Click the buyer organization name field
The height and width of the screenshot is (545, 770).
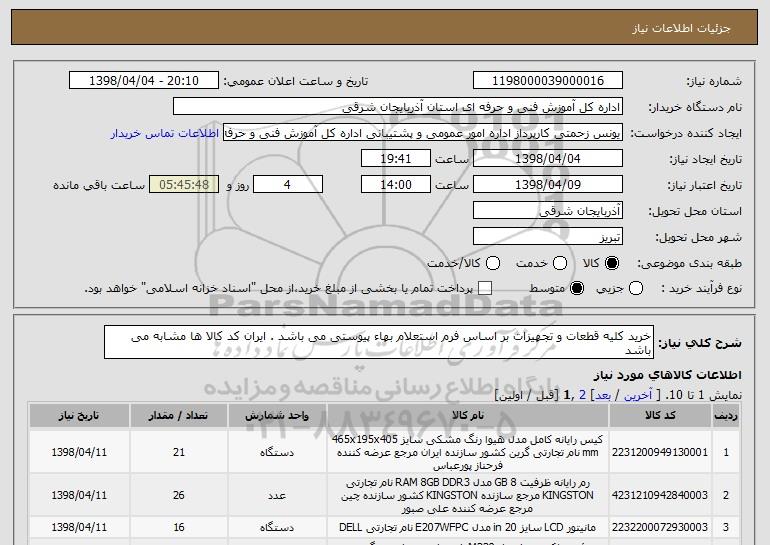click(x=398, y=107)
